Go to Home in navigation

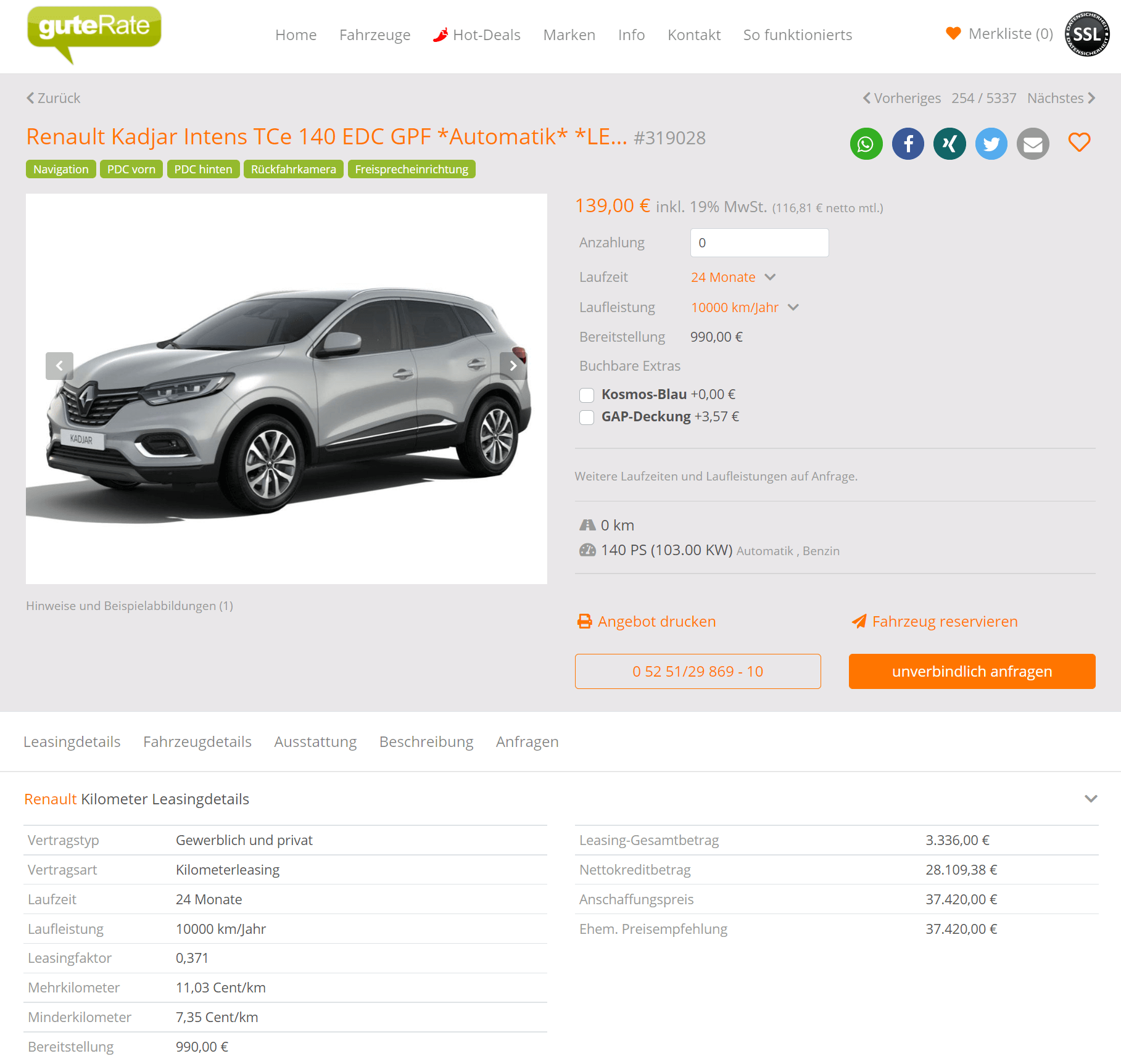296,35
